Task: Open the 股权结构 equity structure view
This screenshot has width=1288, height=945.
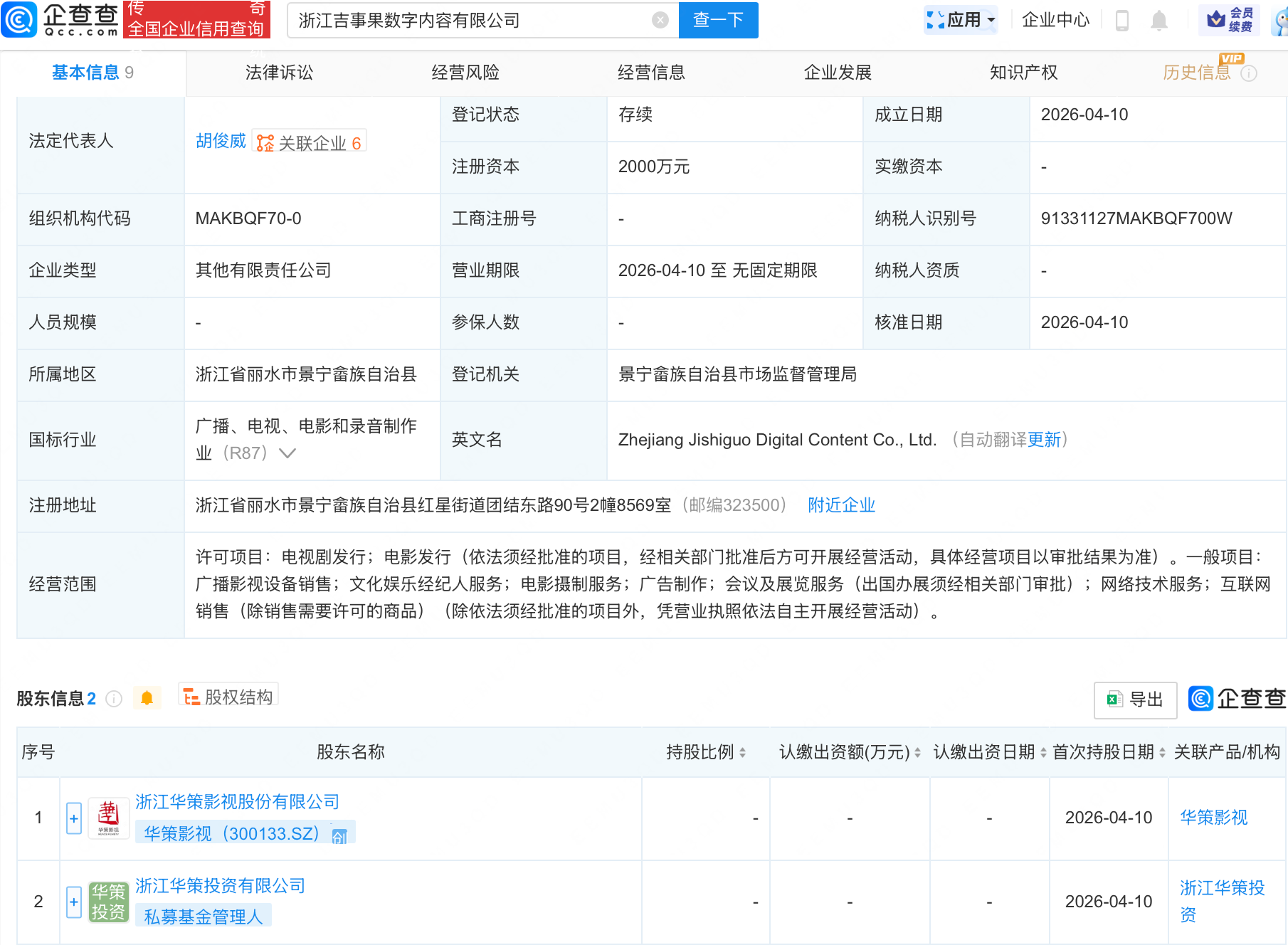Action: (228, 697)
